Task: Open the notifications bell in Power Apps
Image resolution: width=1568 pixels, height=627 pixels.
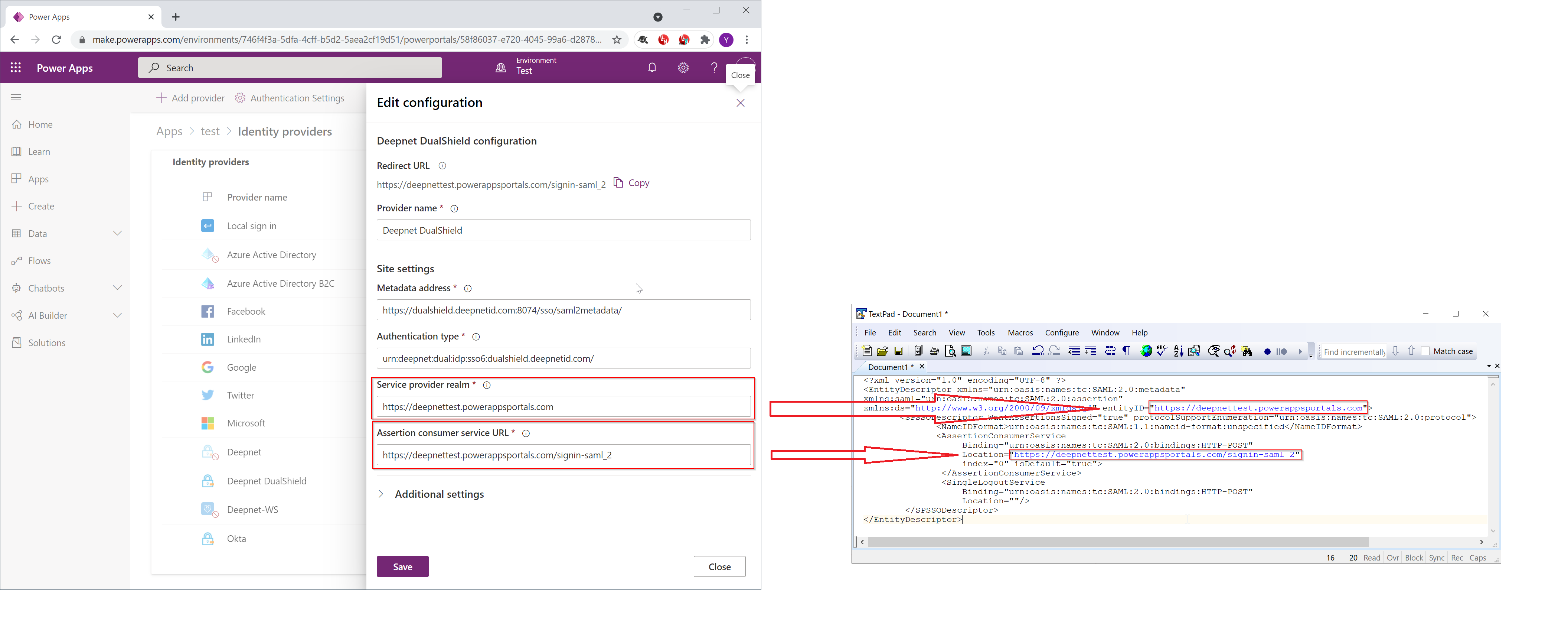Action: click(652, 68)
